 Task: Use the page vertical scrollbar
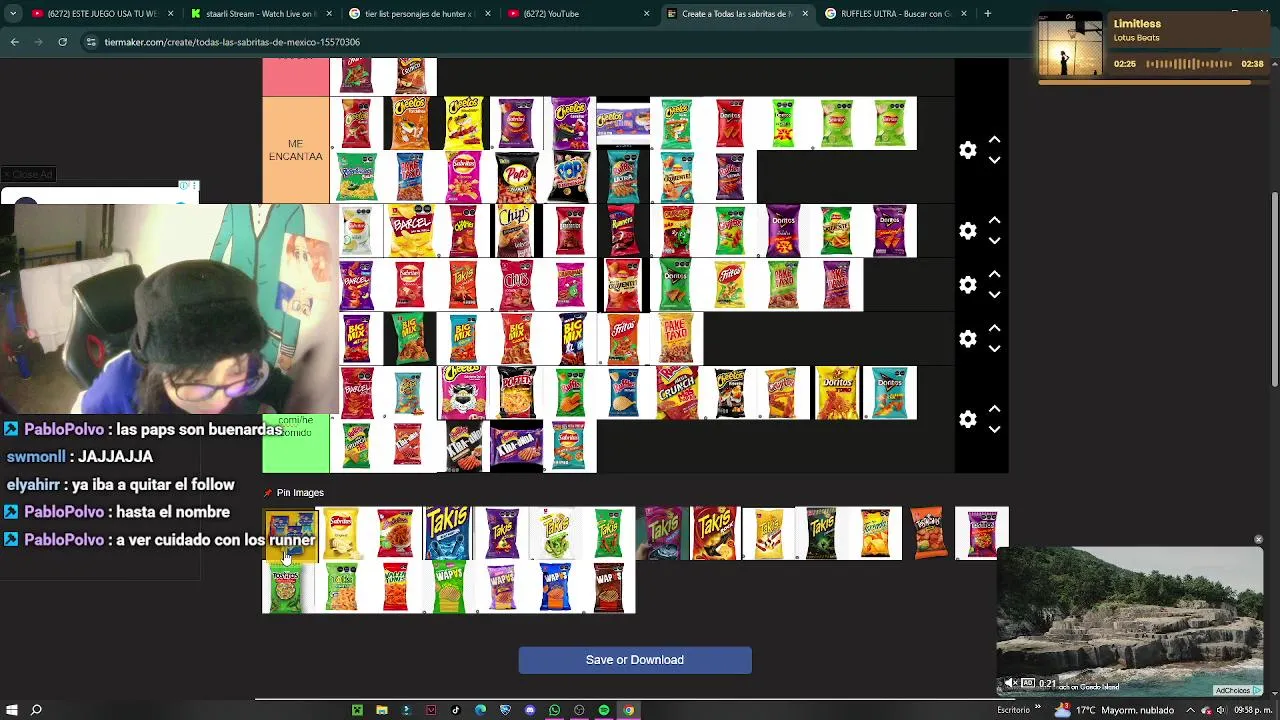click(1274, 288)
